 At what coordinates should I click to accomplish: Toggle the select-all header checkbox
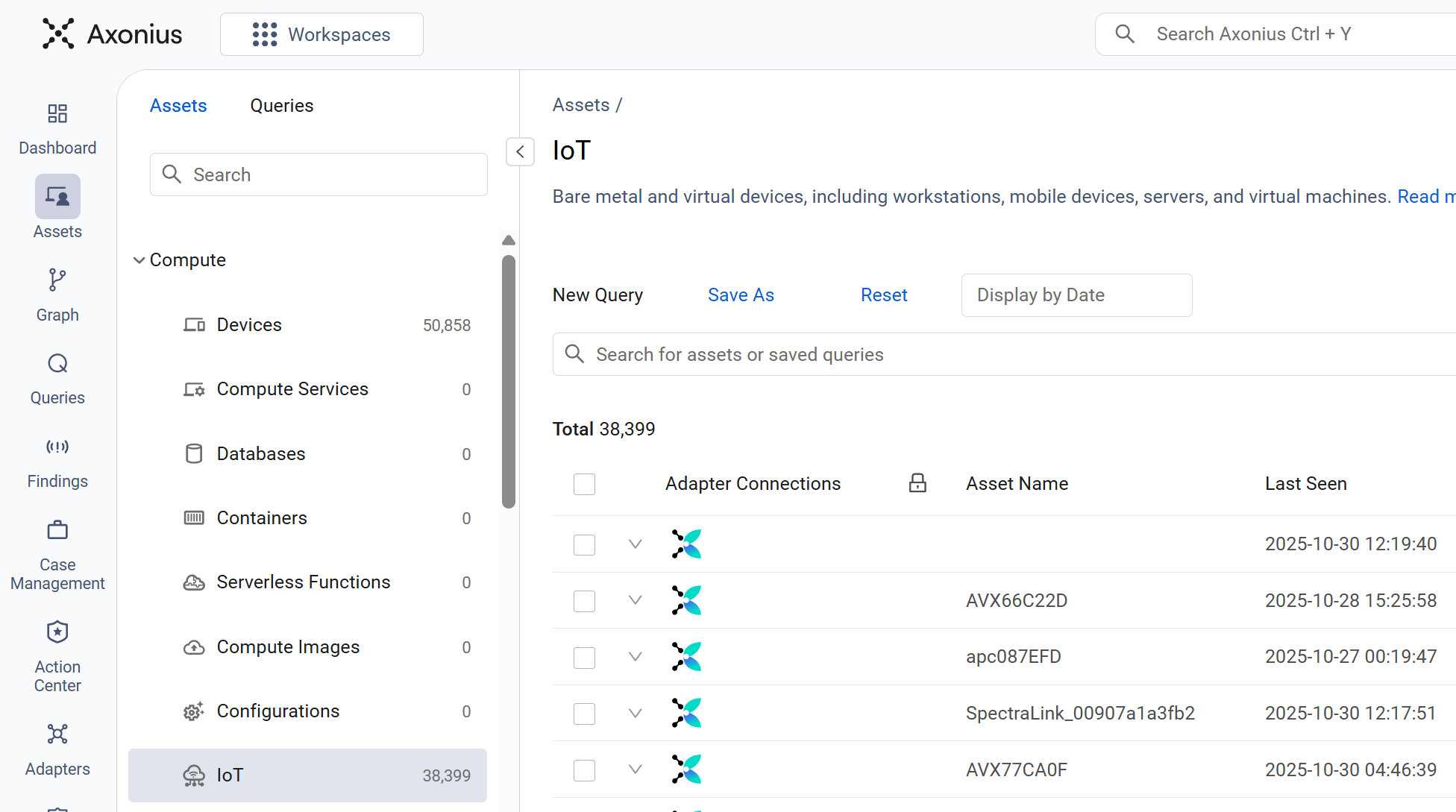(584, 484)
